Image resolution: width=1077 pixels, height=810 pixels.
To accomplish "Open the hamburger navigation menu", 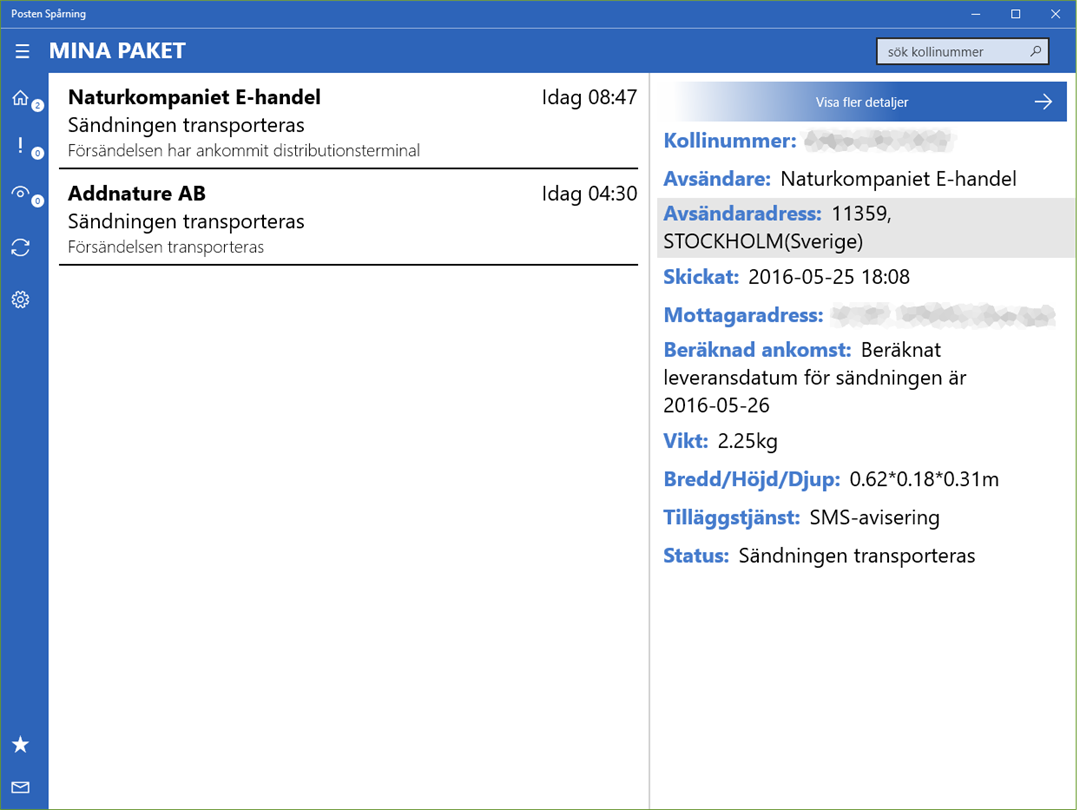I will click(x=22, y=51).
